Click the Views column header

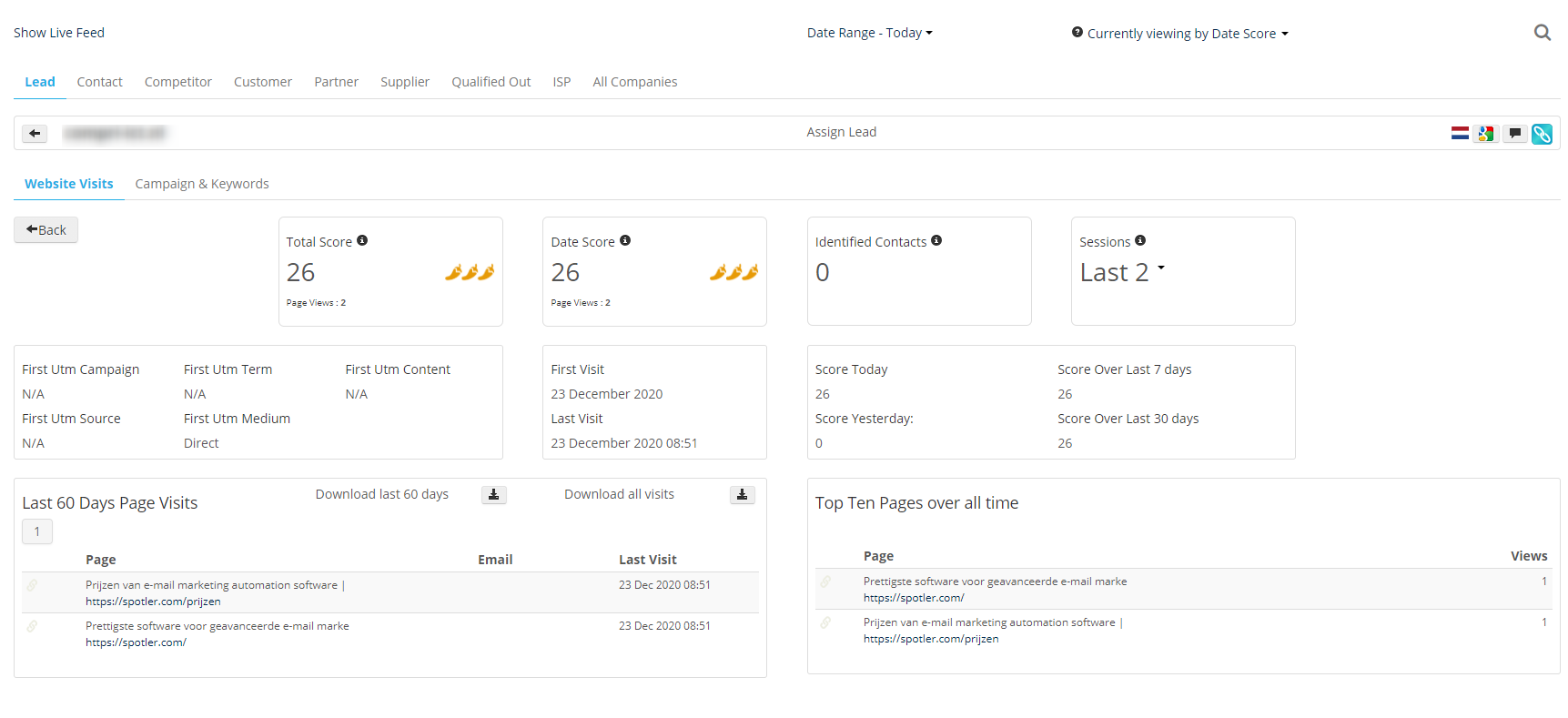pyautogui.click(x=1529, y=556)
